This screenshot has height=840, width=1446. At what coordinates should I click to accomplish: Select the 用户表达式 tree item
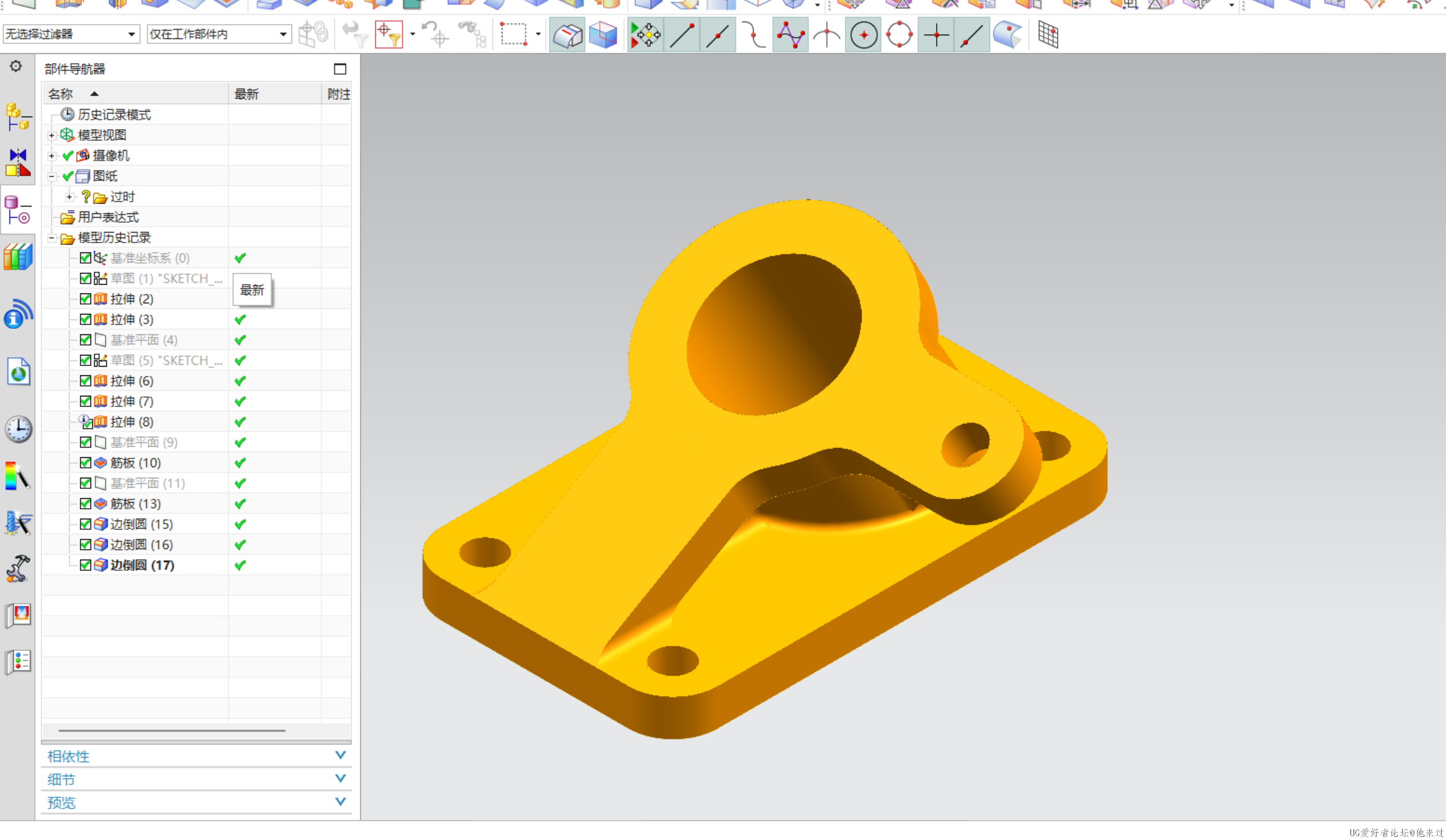(108, 217)
